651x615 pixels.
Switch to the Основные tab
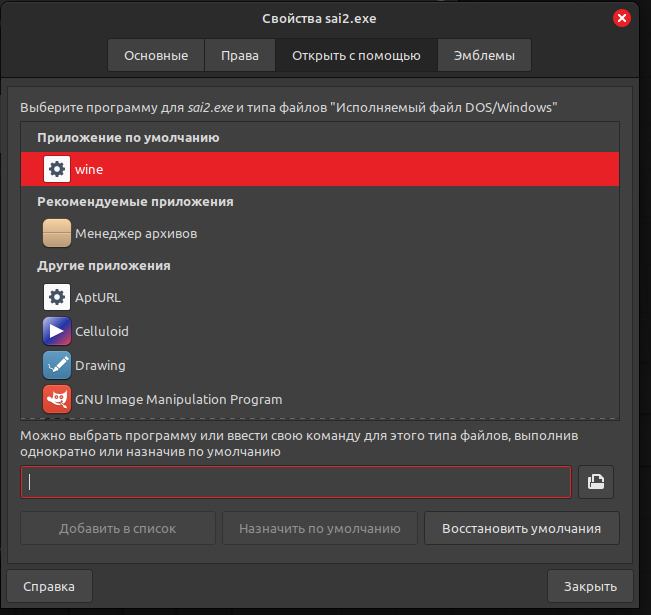pos(156,55)
